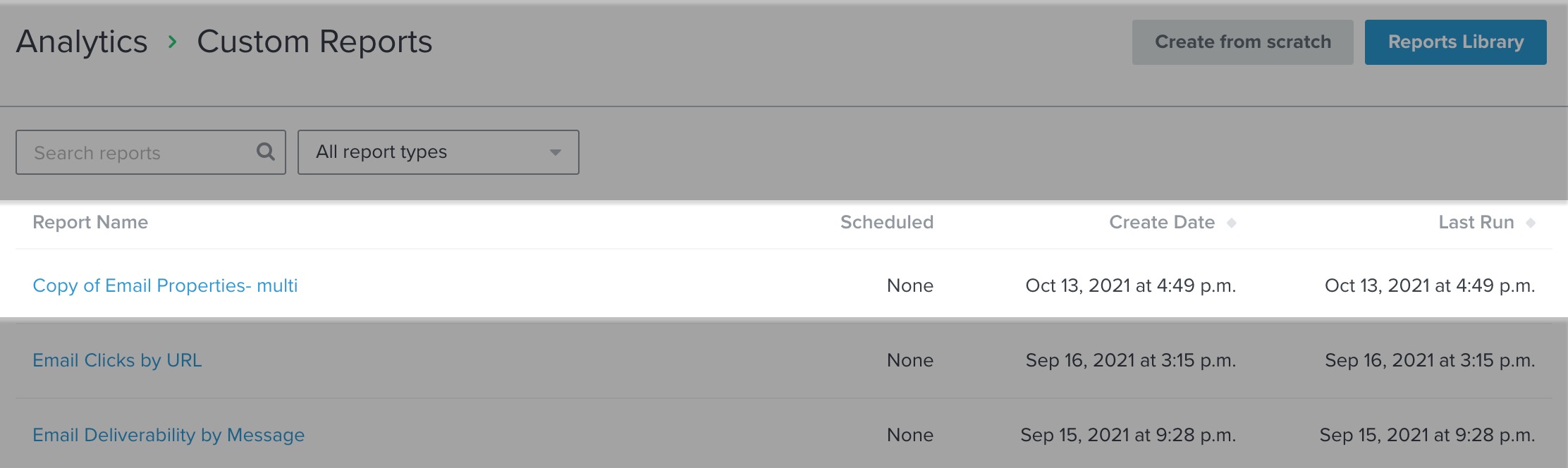
Task: Open the All report types dropdown
Action: (x=437, y=152)
